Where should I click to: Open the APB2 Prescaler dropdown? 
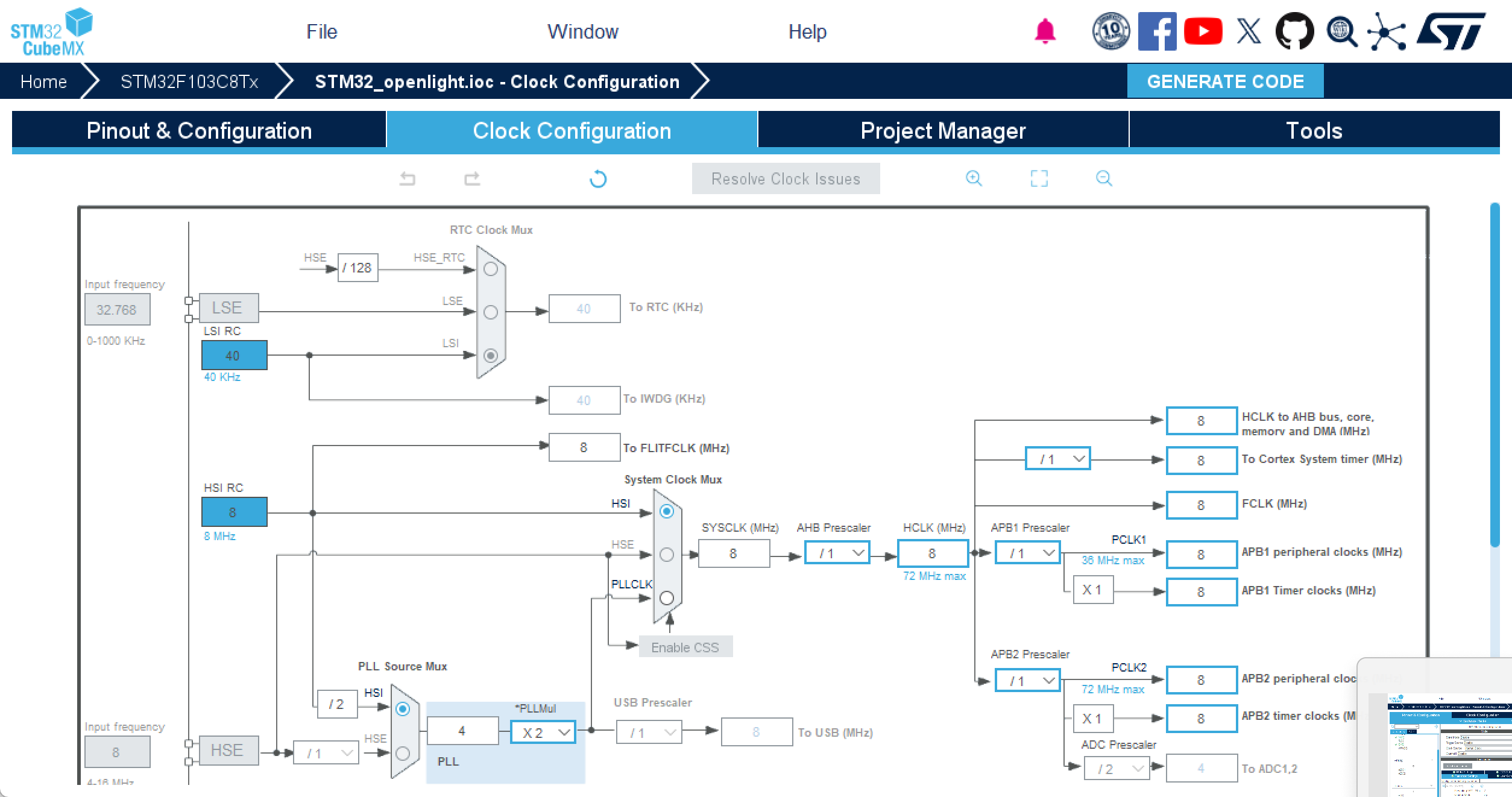click(x=1028, y=681)
